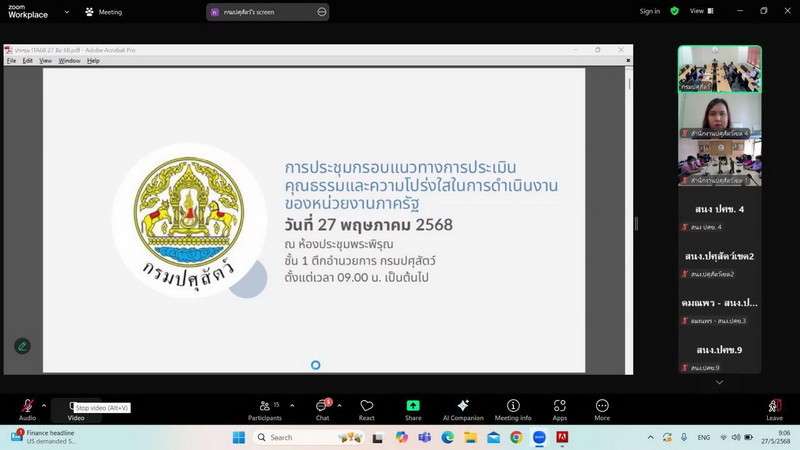
Task: Open File Explorer from taskbar
Action: pyautogui.click(x=470, y=437)
